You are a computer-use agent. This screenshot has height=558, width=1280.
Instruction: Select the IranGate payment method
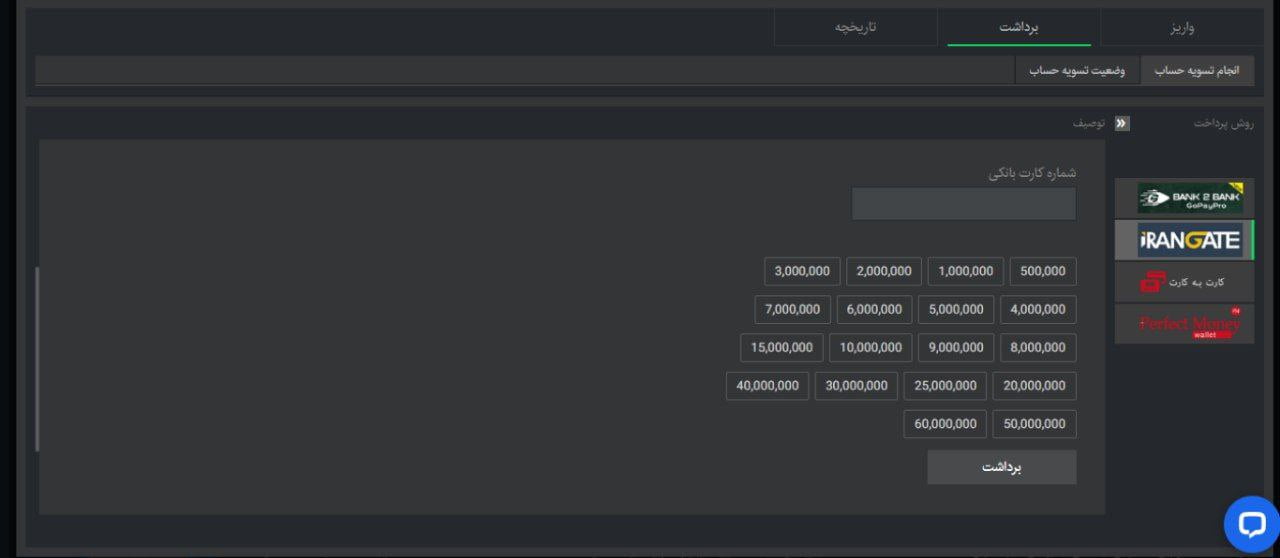click(1184, 240)
